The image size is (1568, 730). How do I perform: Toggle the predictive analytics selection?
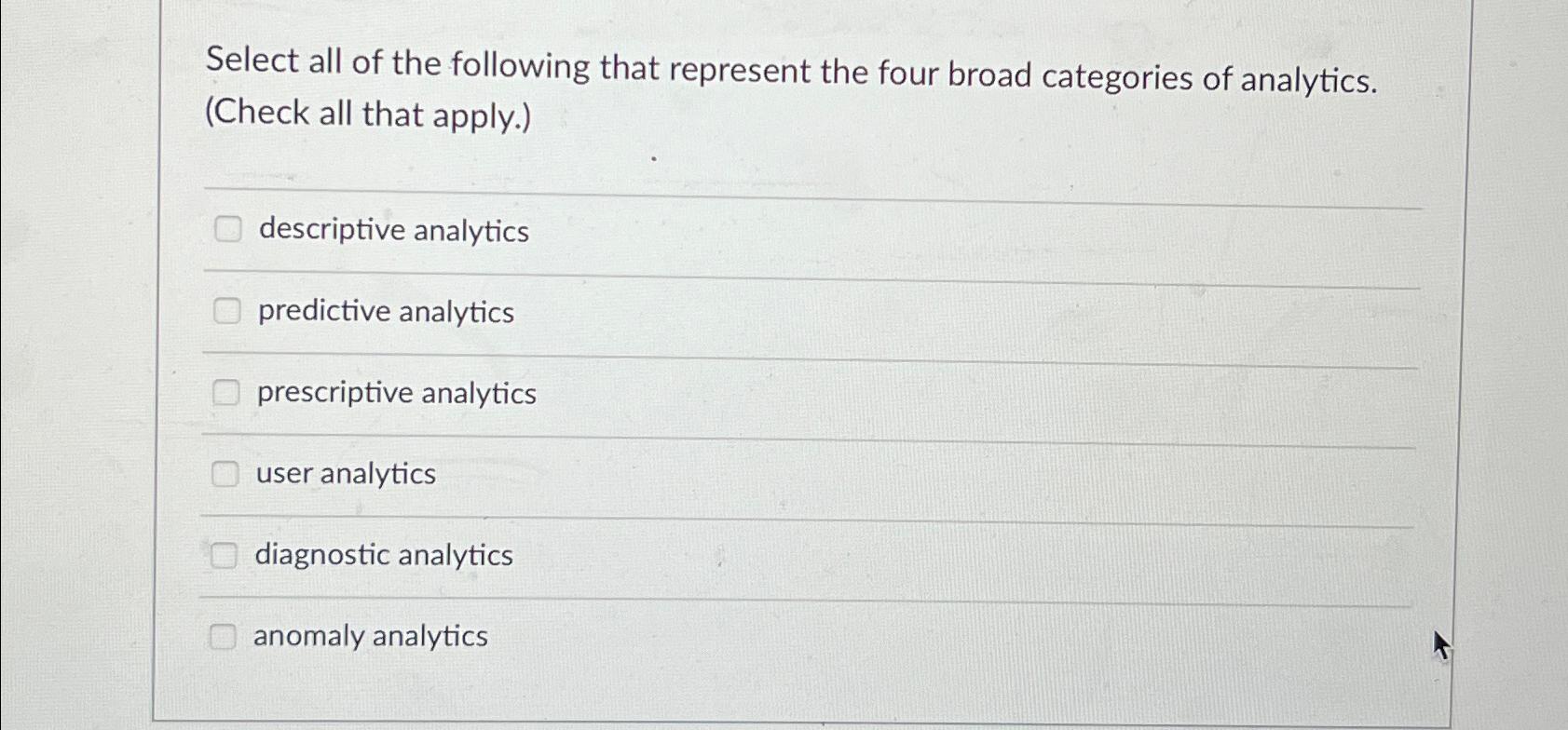click(x=226, y=311)
